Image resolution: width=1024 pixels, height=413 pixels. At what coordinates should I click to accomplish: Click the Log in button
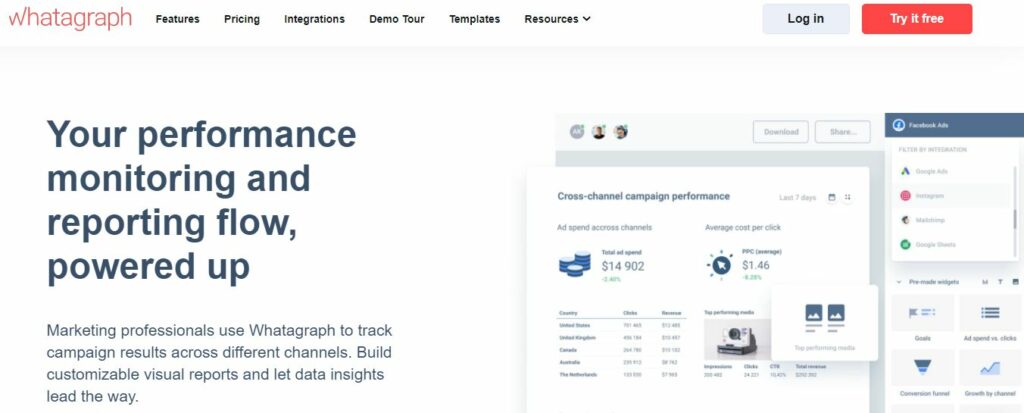[806, 19]
